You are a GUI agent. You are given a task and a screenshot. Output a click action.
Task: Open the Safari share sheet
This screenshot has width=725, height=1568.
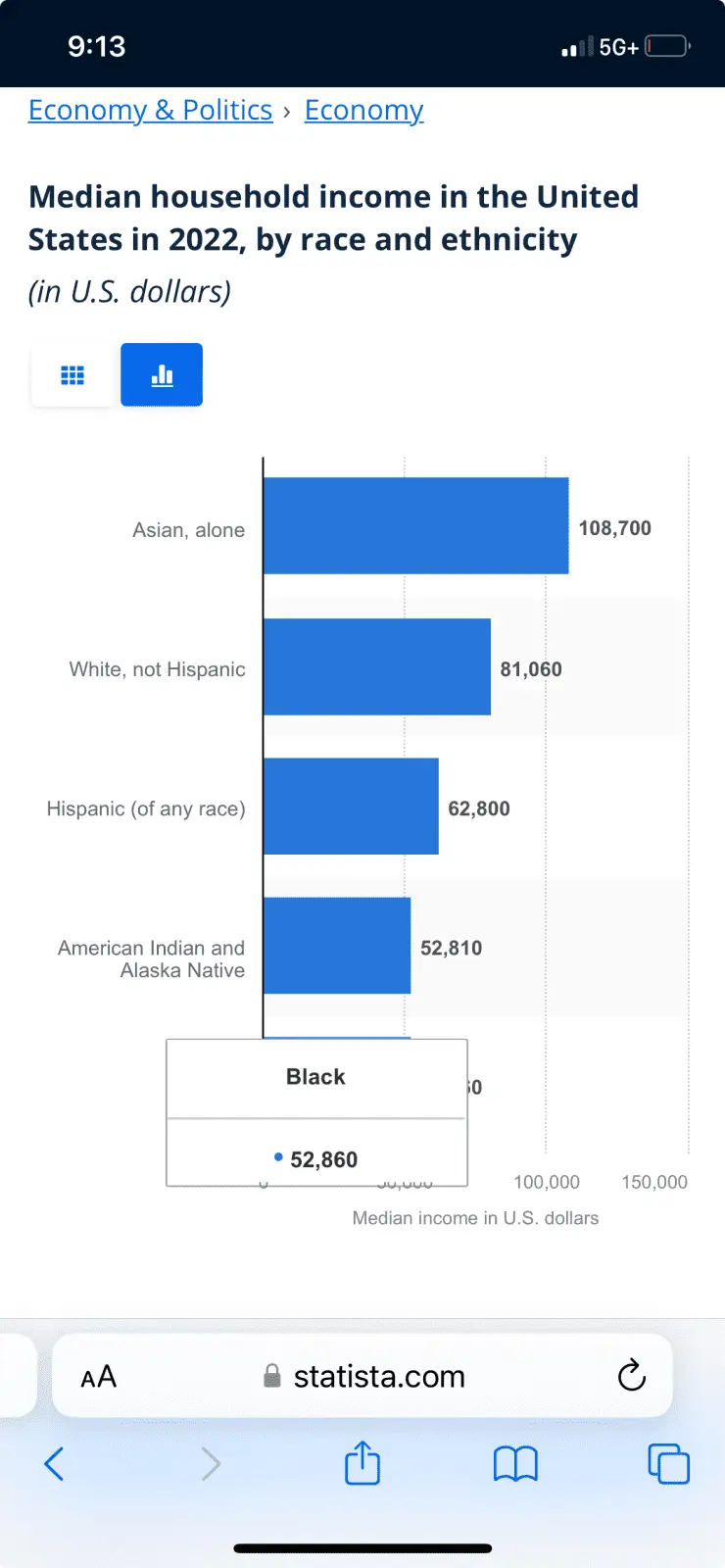coord(362,1462)
